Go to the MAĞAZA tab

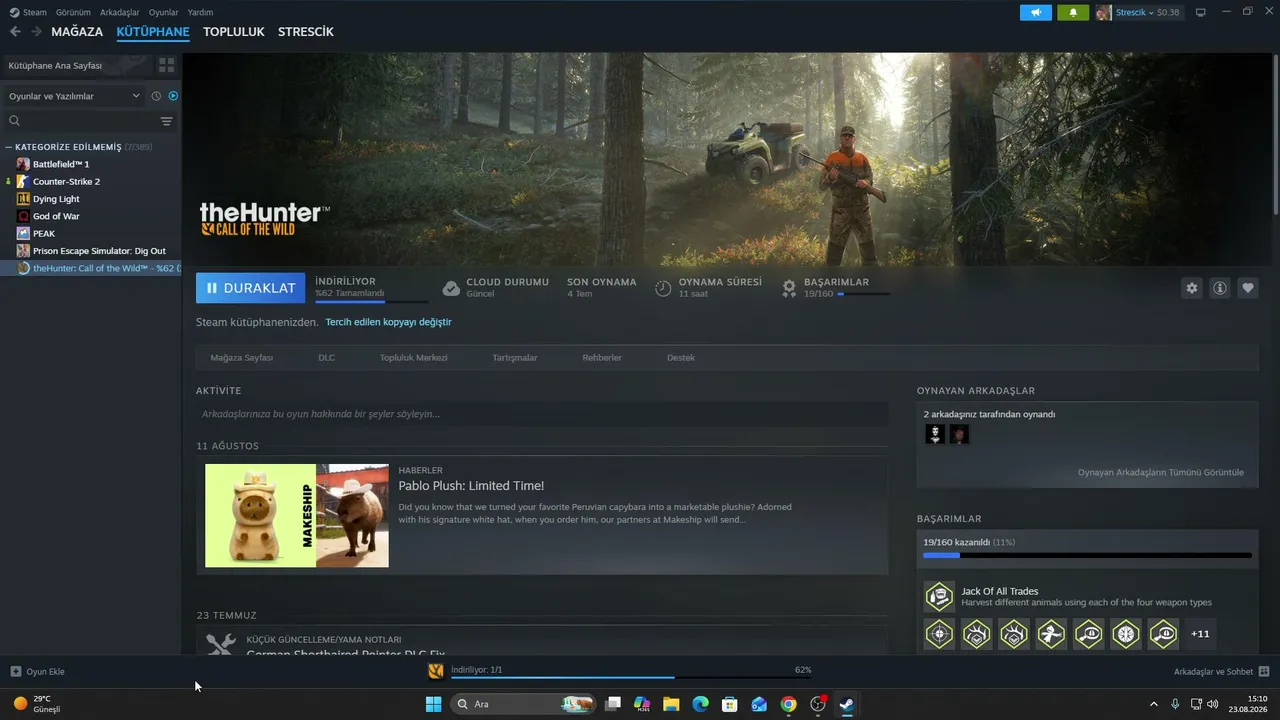point(77,32)
